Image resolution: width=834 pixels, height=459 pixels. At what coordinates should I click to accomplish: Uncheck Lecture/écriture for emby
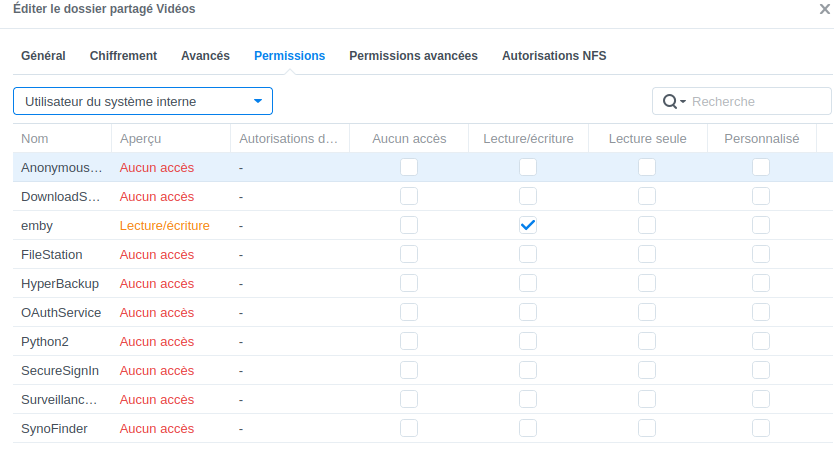[528, 225]
